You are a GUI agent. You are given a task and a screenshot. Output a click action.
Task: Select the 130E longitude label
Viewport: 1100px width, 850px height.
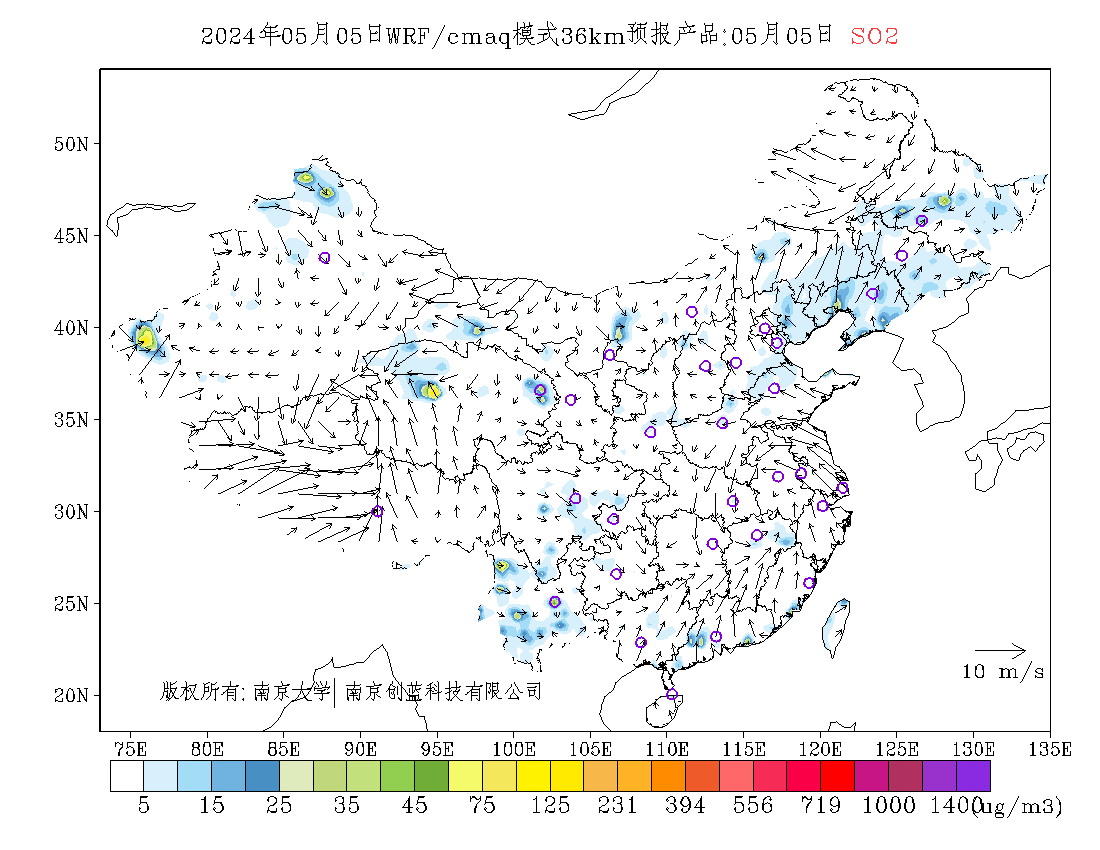click(973, 749)
